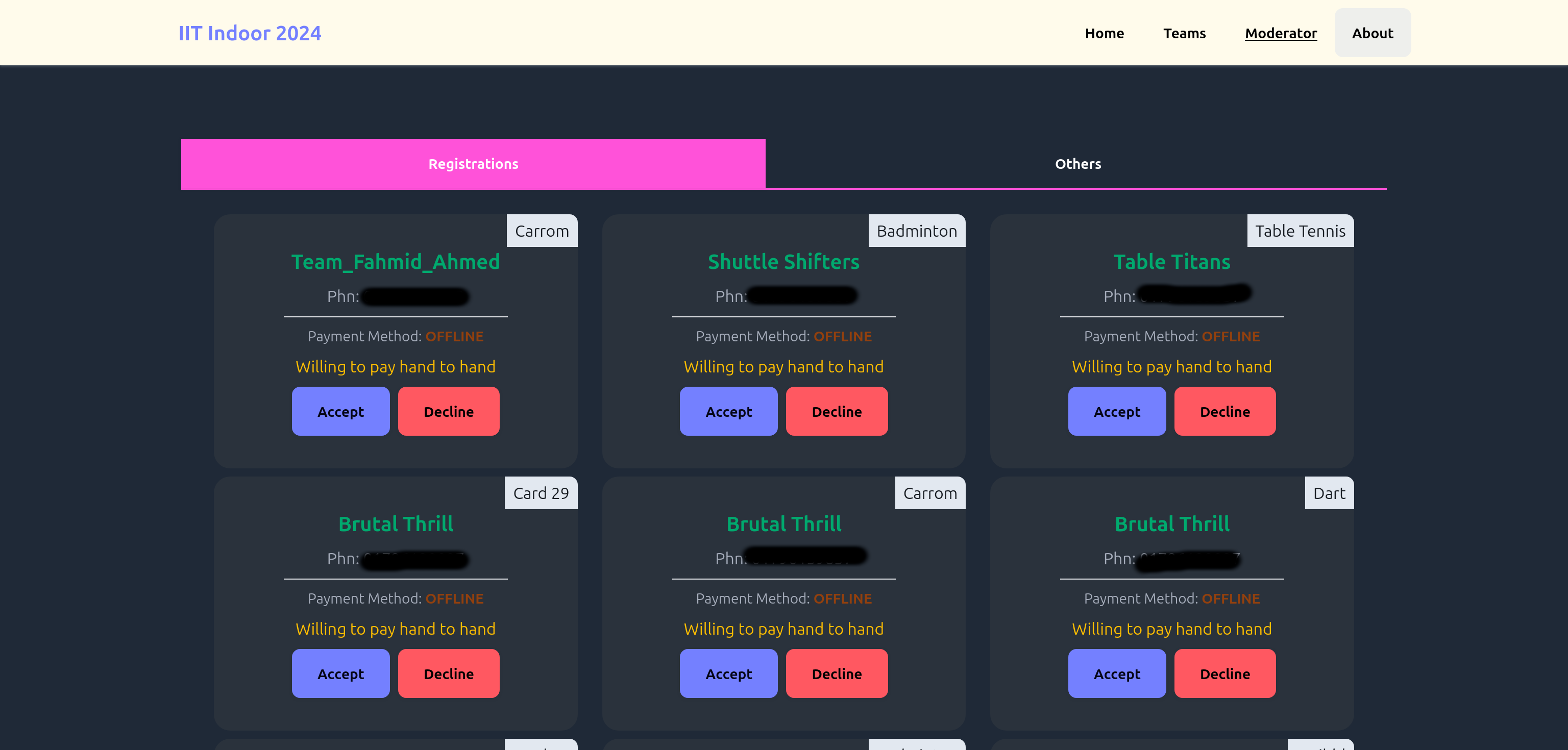Viewport: 1568px width, 750px height.
Task: Decline Brutal Thrill's Card 29 registration
Action: click(x=448, y=673)
